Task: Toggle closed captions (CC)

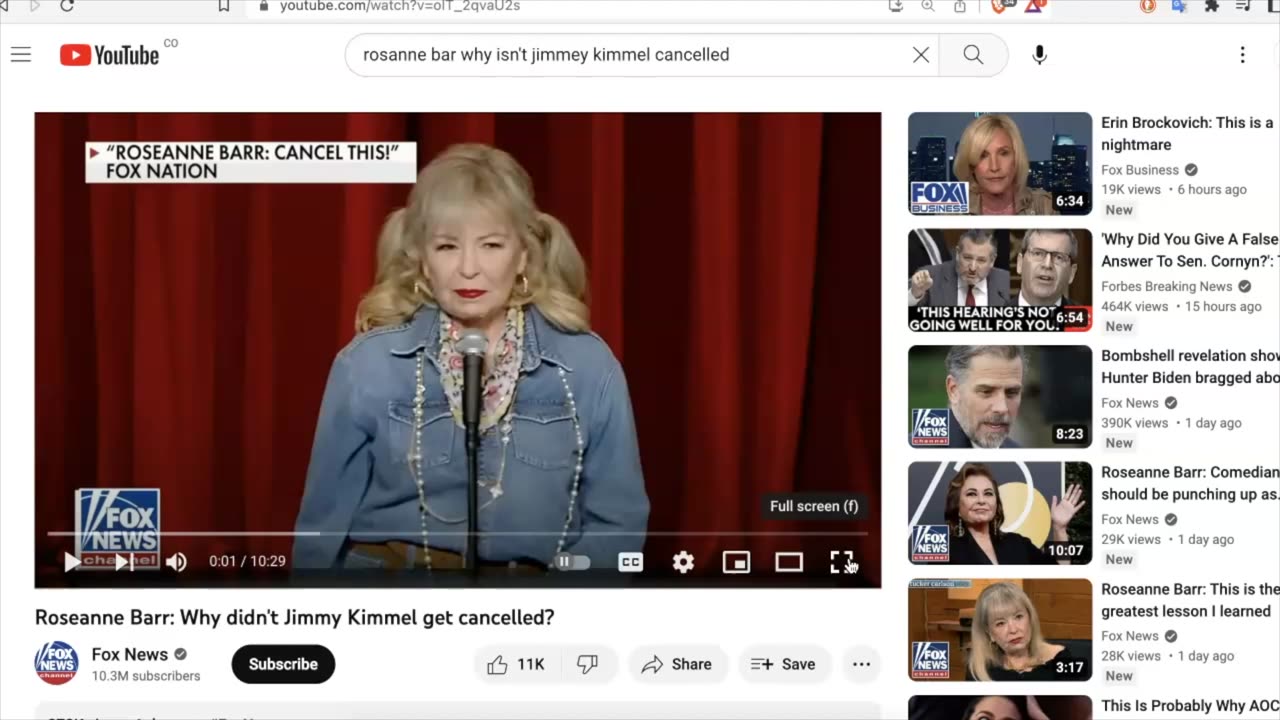Action: 630,562
